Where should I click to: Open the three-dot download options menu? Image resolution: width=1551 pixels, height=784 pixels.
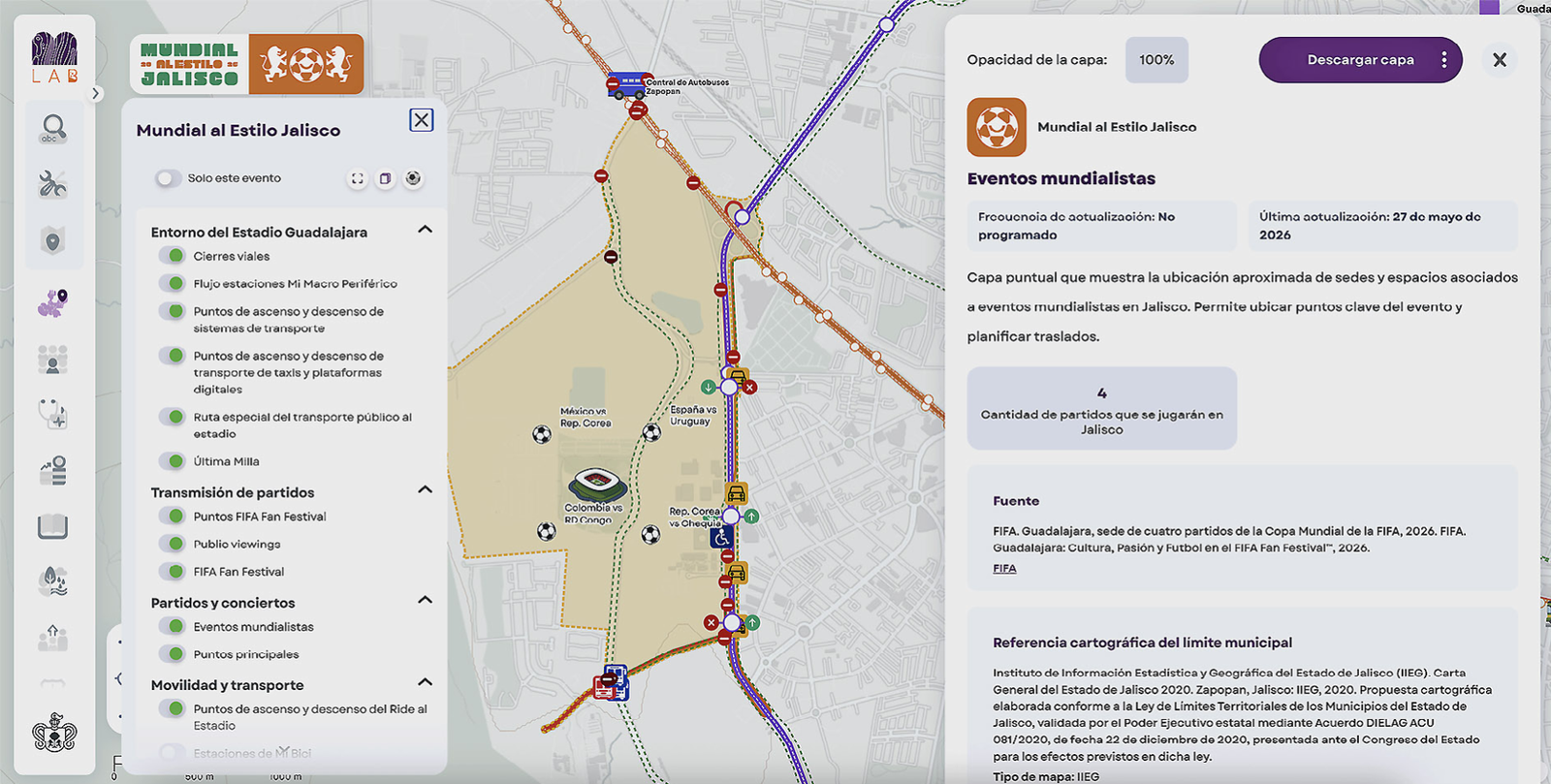point(1444,60)
